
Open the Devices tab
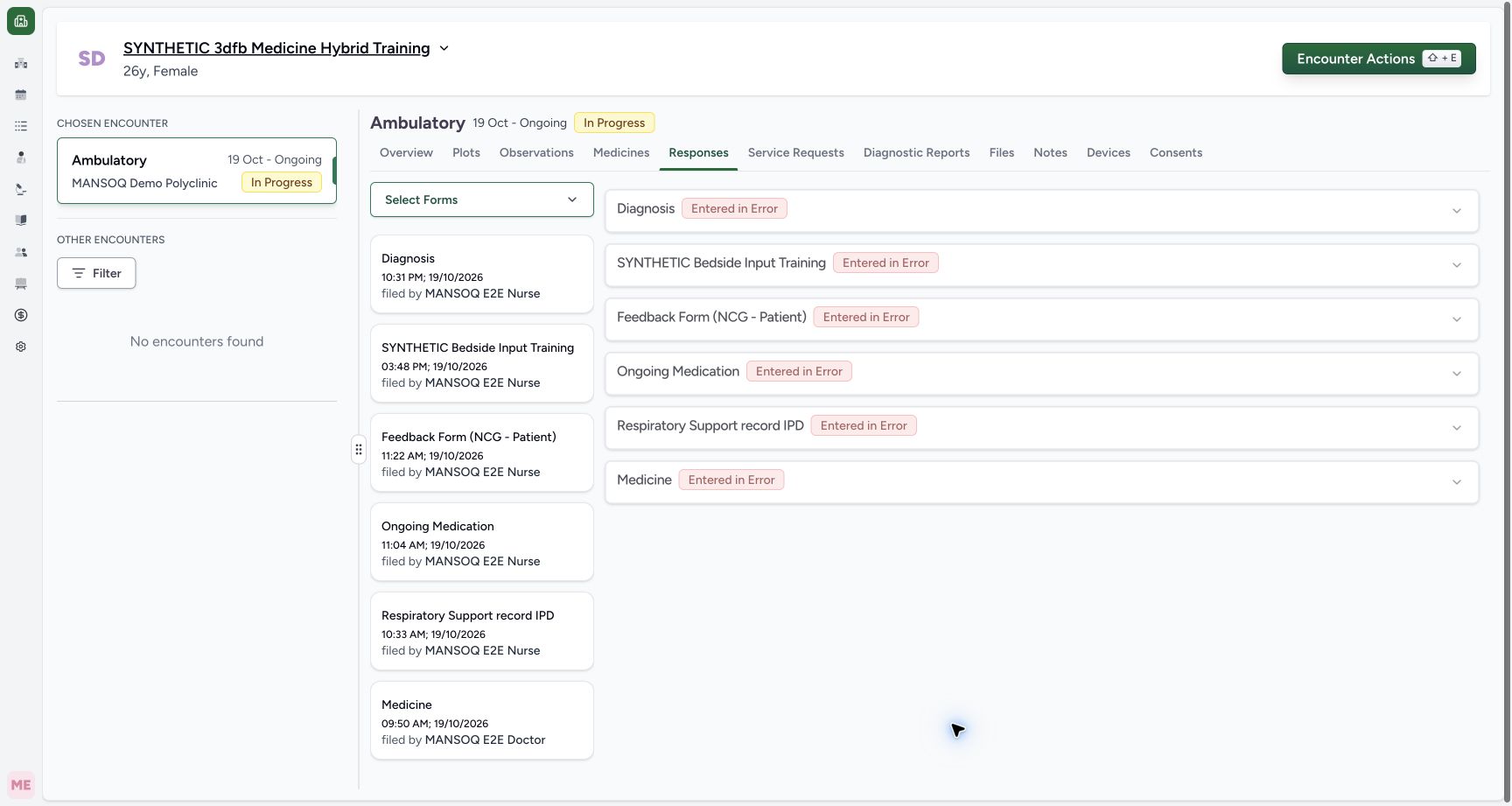(1109, 152)
